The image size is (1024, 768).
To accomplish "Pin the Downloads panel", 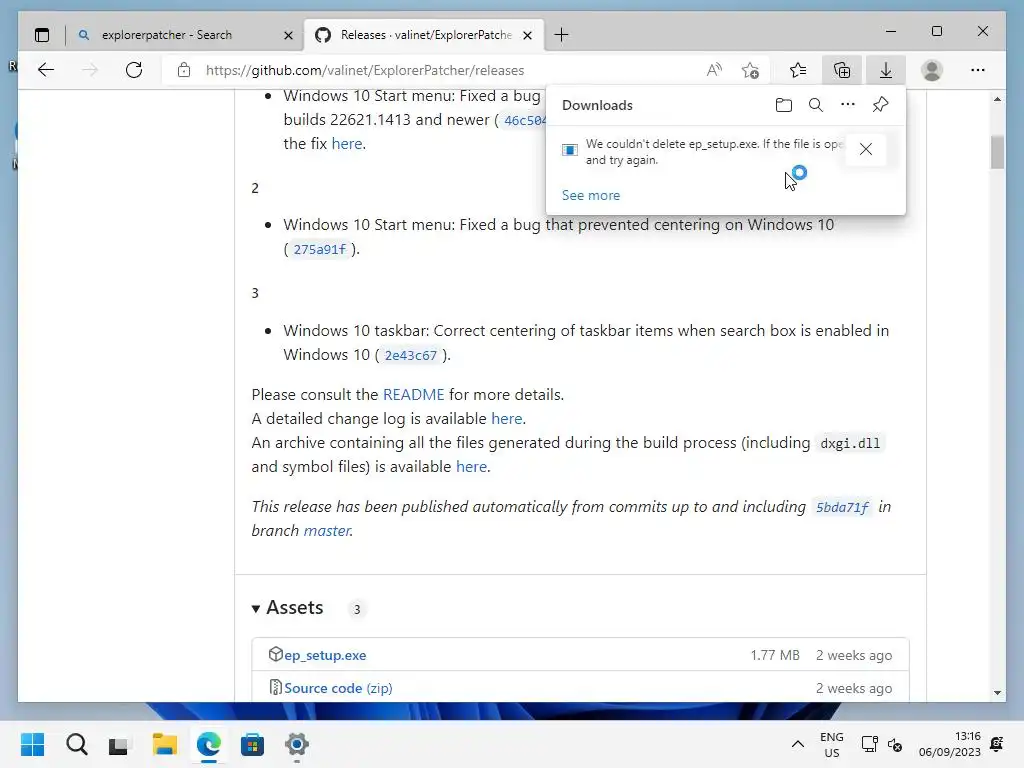I will [x=880, y=104].
